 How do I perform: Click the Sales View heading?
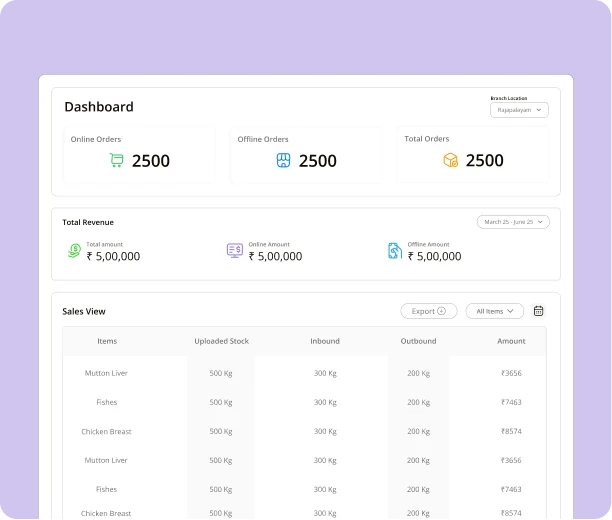pos(84,311)
